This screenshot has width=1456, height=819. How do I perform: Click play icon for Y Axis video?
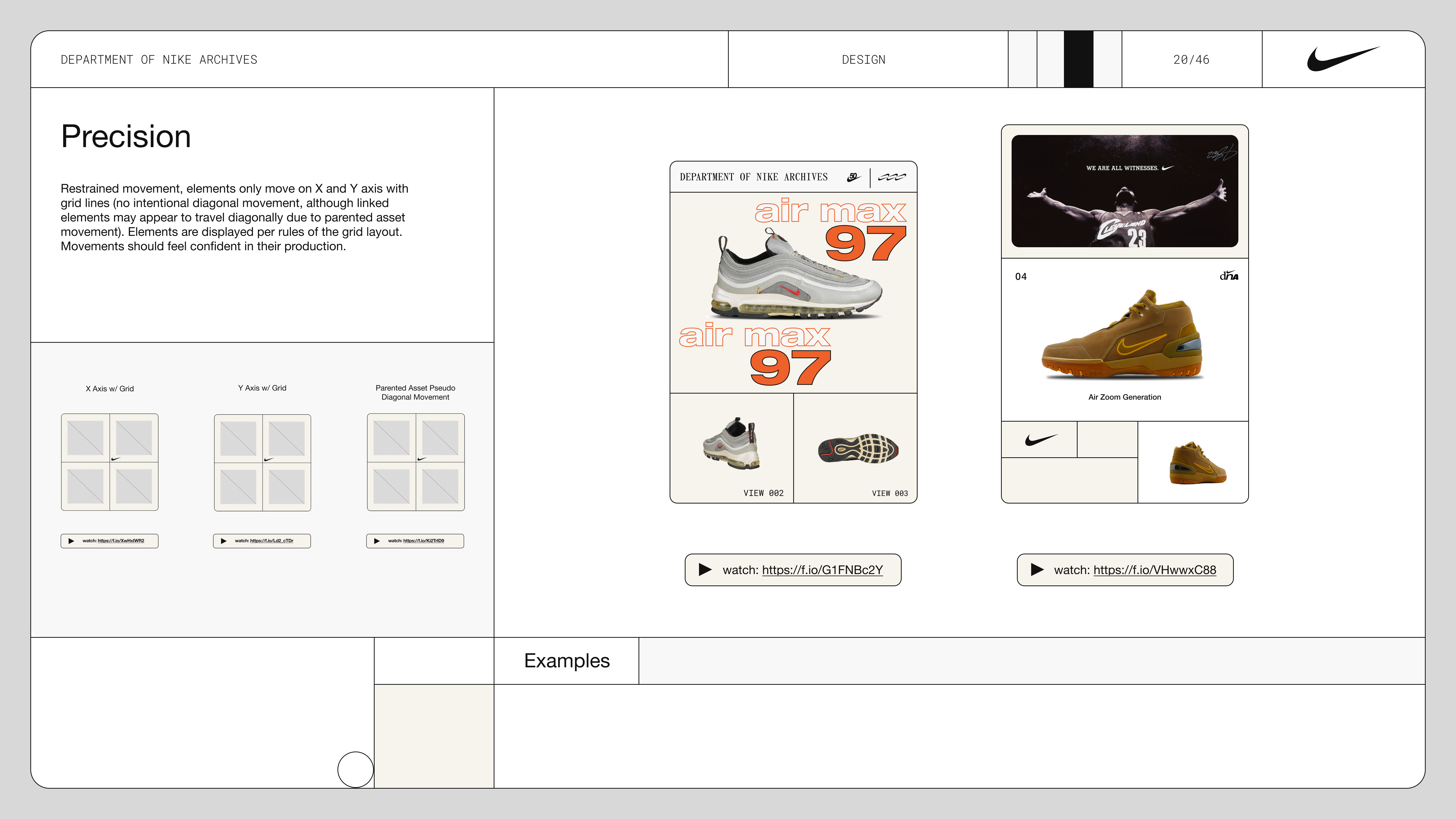[x=224, y=541]
